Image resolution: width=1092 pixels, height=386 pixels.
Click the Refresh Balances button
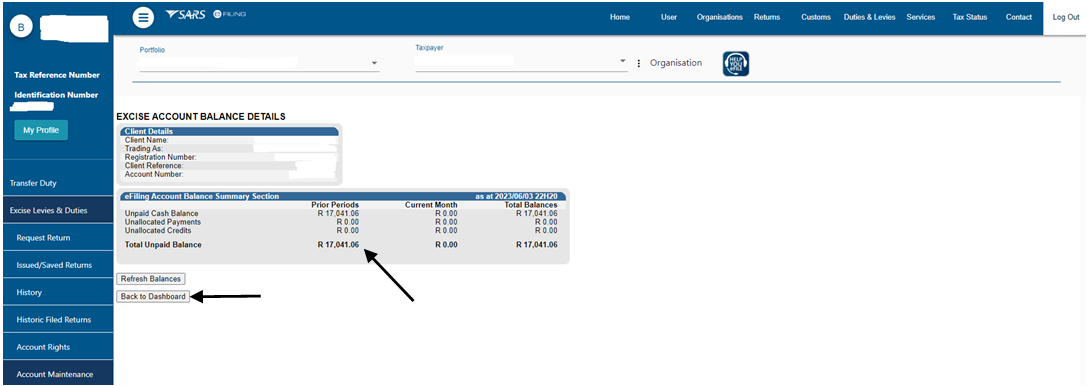tap(150, 279)
